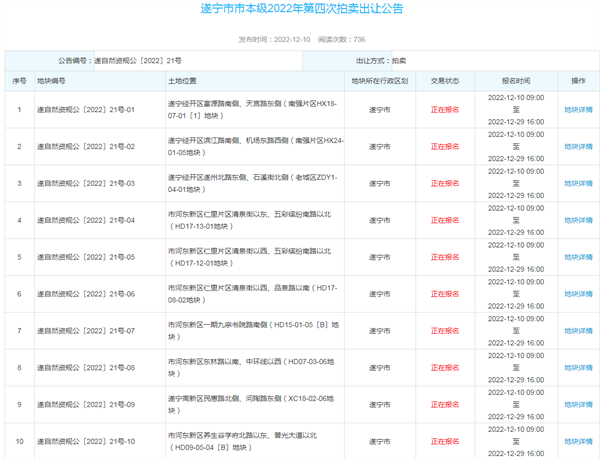Image resolution: width=600 pixels, height=459 pixels.
Task: Click the 阅读次数：736 text
Action: pos(341,39)
